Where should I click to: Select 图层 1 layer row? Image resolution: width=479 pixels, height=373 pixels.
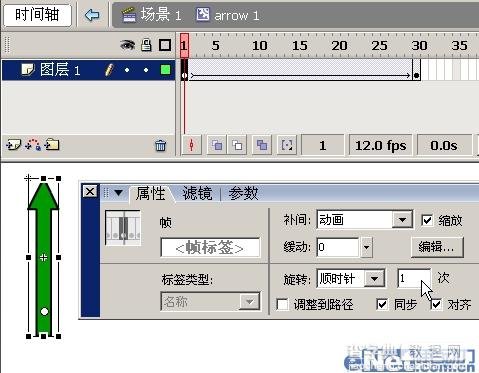click(88, 70)
